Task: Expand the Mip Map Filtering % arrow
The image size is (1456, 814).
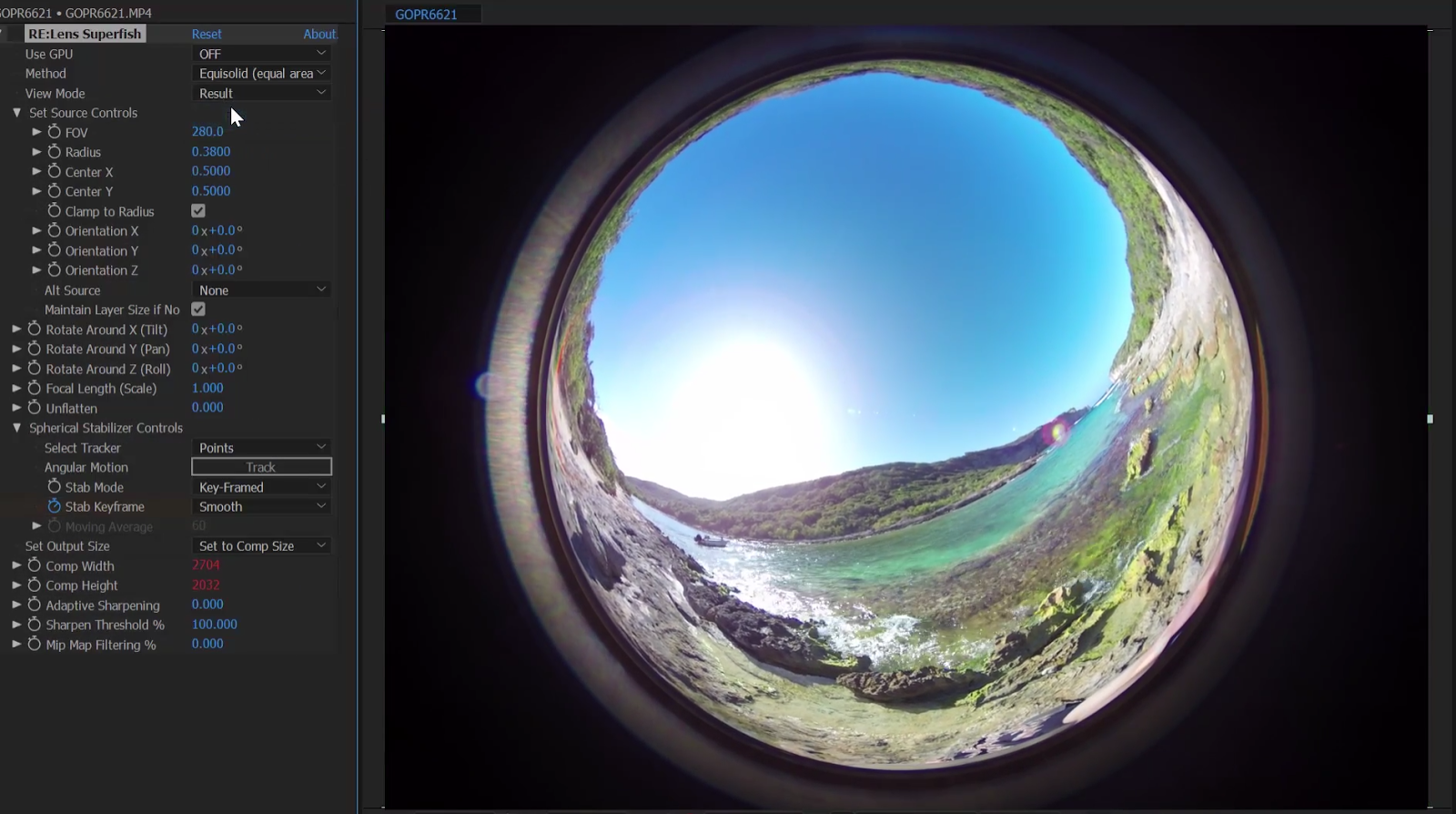Action: (x=16, y=644)
